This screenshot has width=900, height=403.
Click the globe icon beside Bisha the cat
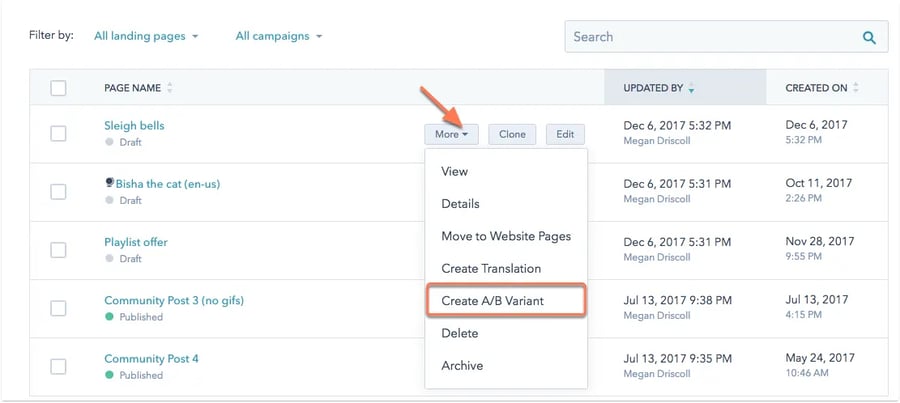click(x=110, y=183)
